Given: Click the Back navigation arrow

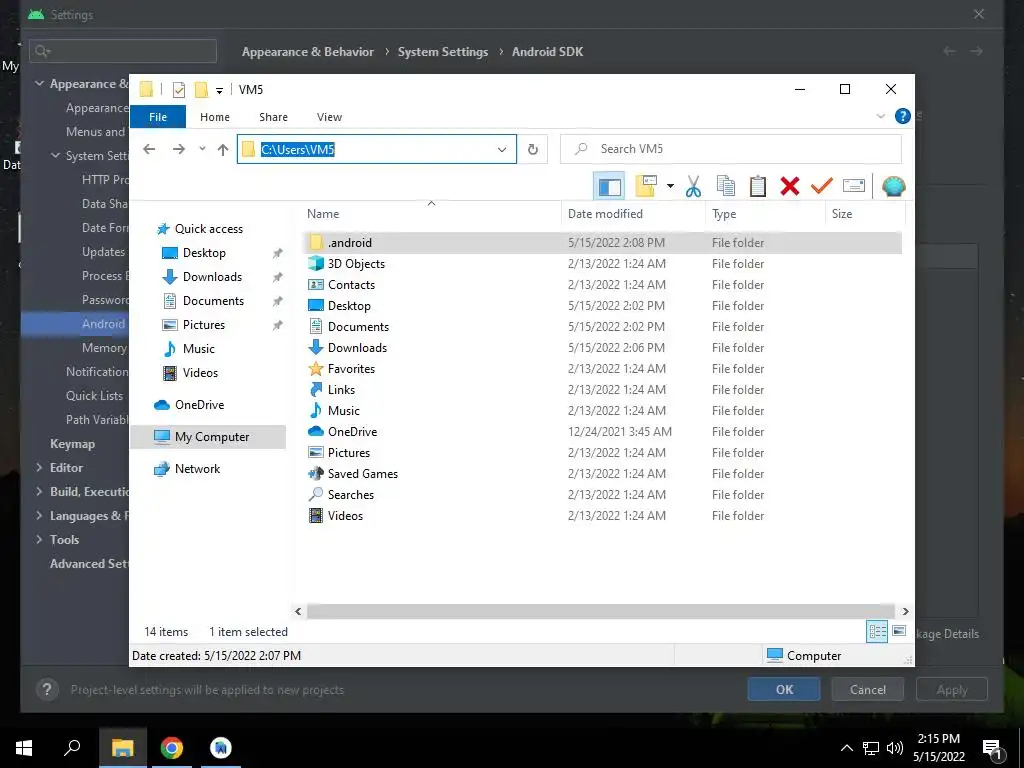Looking at the screenshot, I should (x=149, y=150).
